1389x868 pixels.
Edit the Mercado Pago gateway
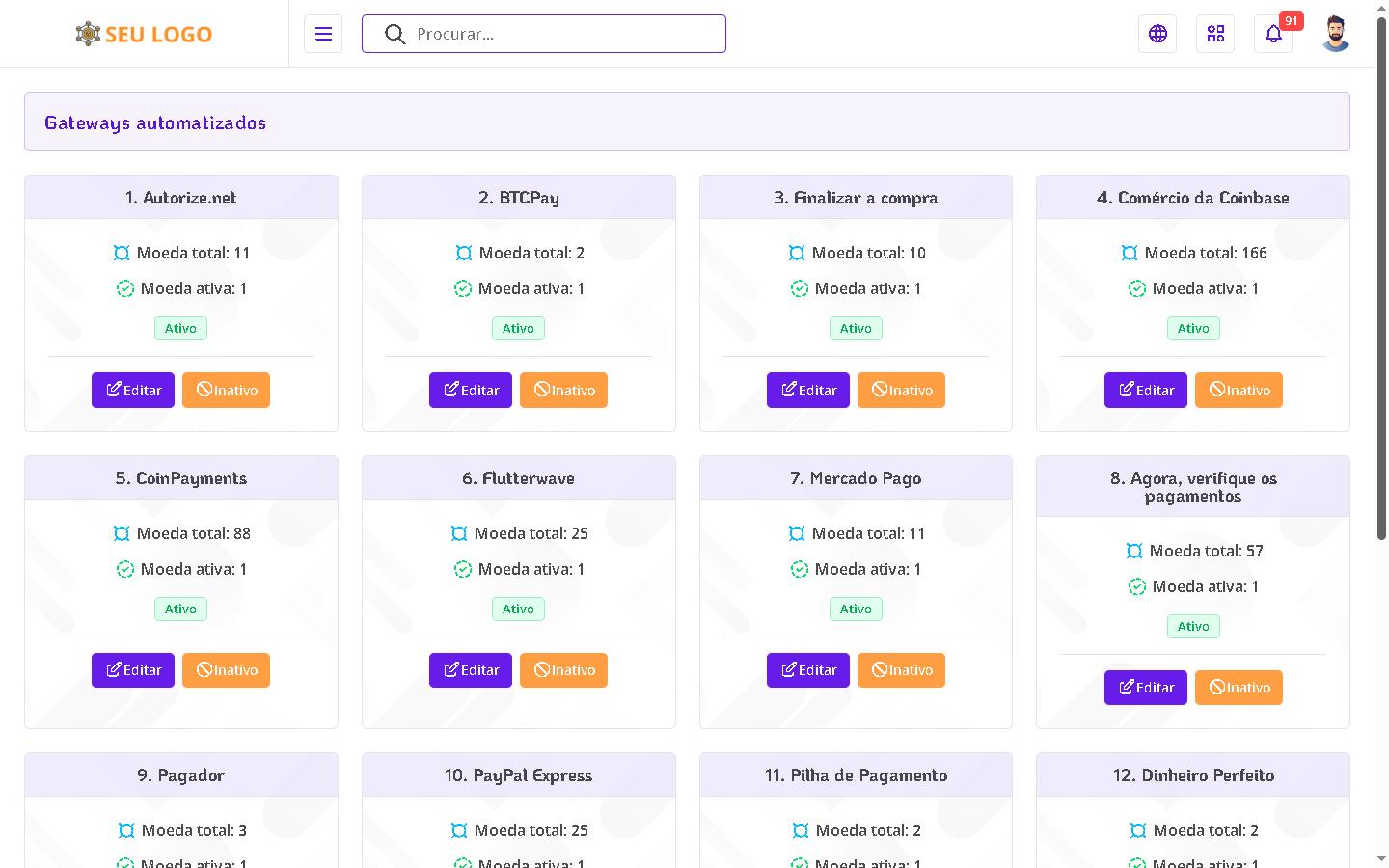pos(807,670)
